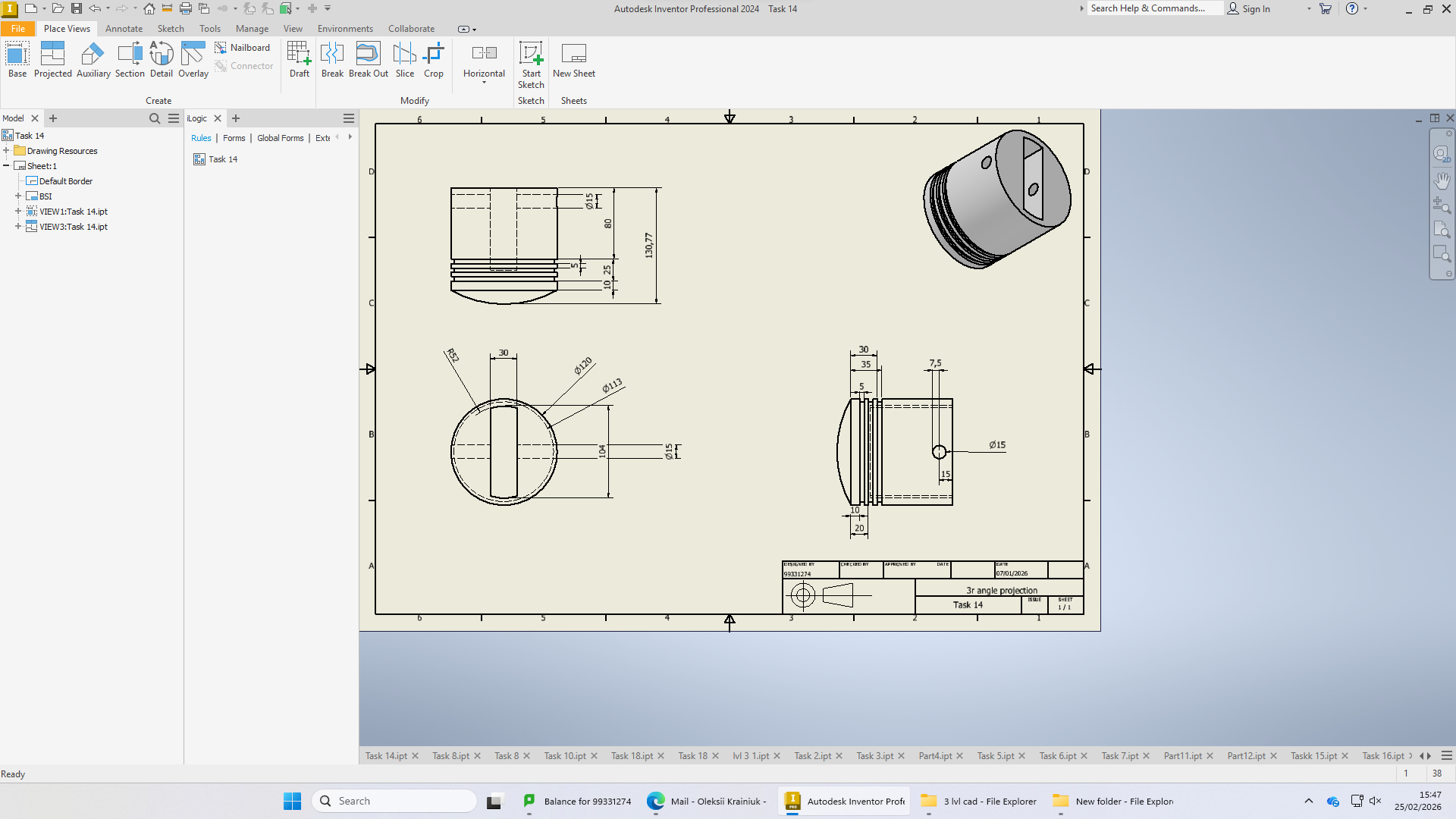Select the Overlay view tool

tap(193, 60)
